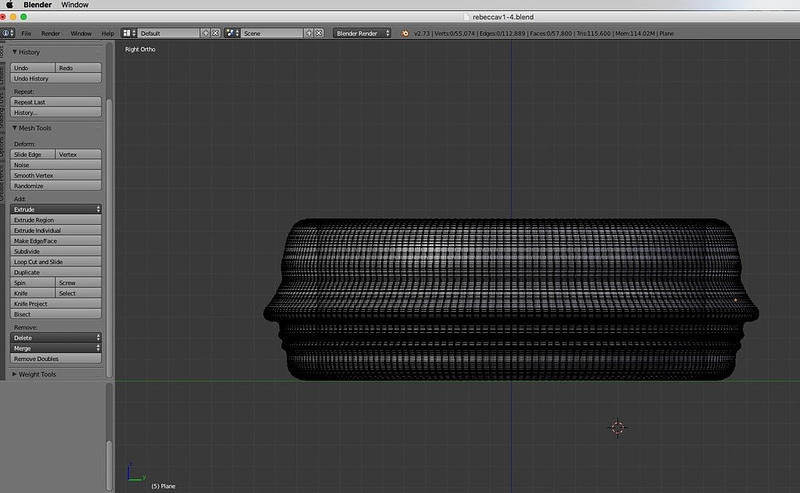Open the Apple menu
The width and height of the screenshot is (800, 493).
point(9,5)
